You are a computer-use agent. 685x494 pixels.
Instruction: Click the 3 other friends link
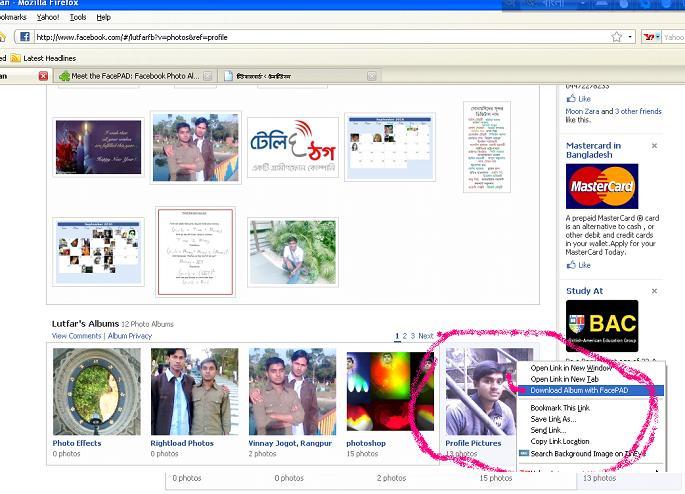coord(638,111)
